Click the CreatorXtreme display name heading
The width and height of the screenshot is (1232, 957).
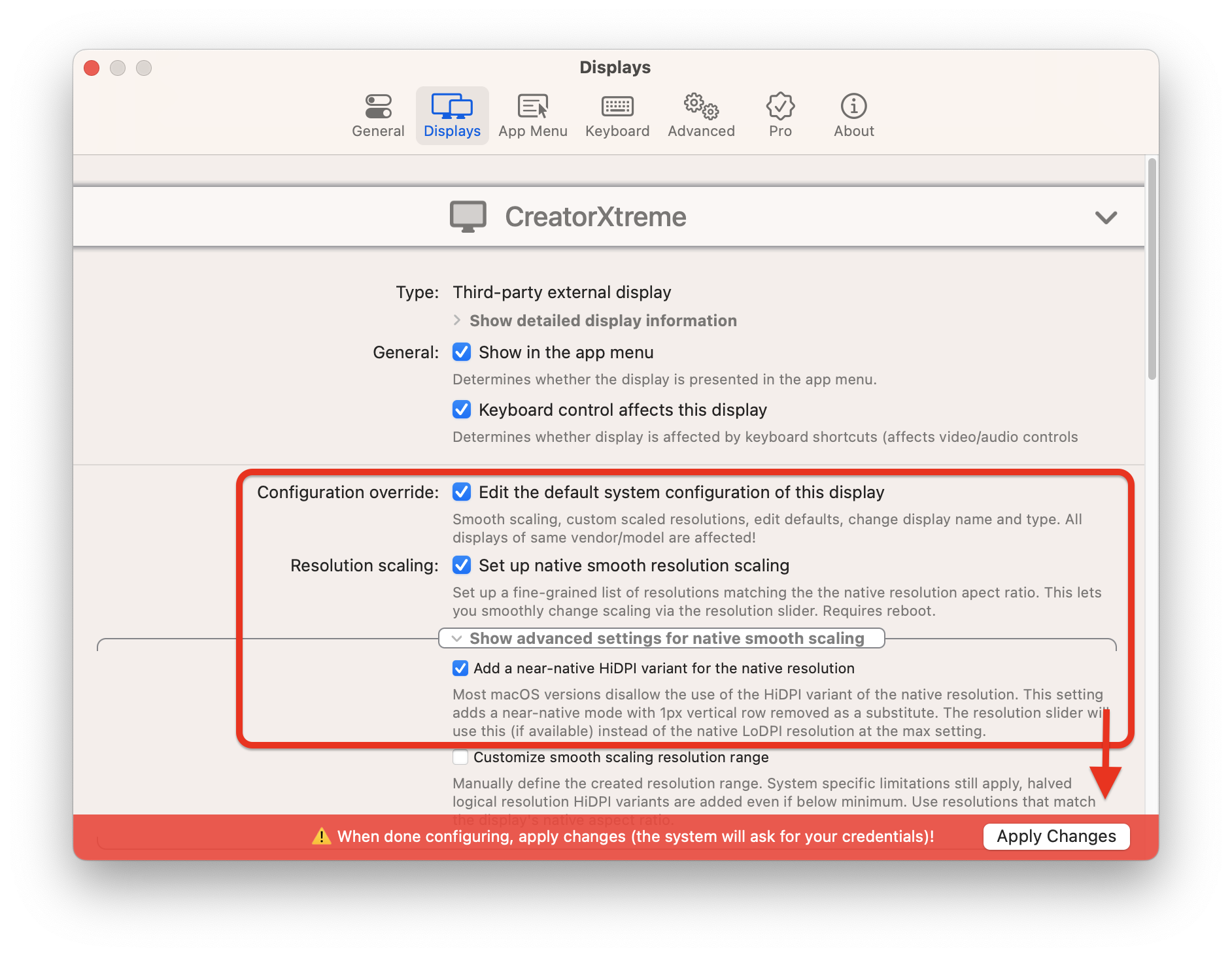pos(595,216)
